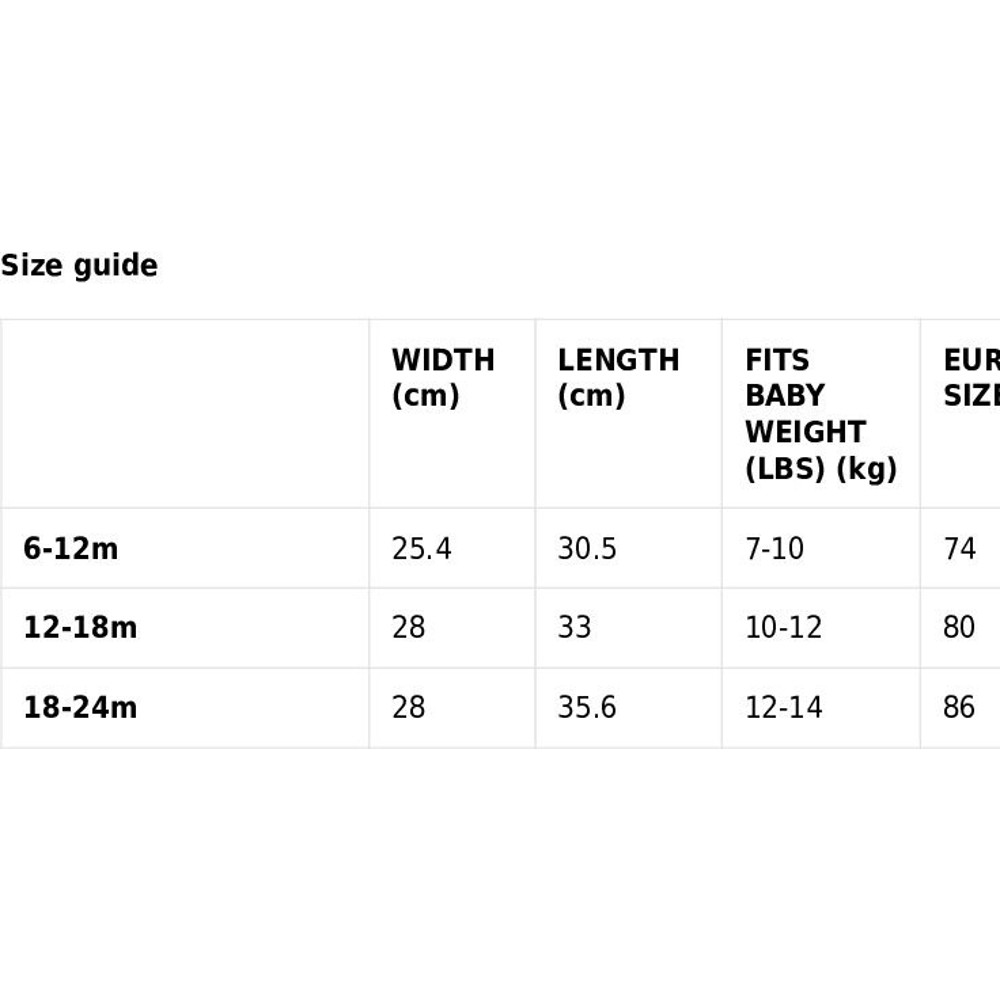1000x1000 pixels.
Task: Select the 12-14 baby weight cell
Action: pyautogui.click(x=783, y=708)
